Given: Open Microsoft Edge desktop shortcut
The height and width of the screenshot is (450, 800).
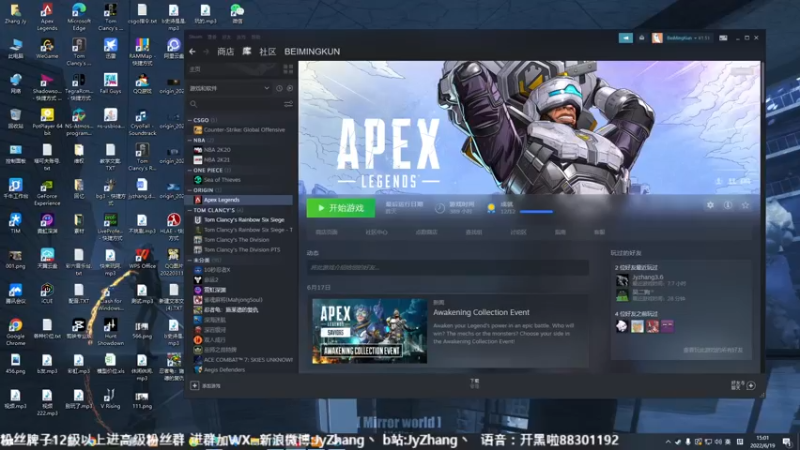Looking at the screenshot, I should point(79,16).
